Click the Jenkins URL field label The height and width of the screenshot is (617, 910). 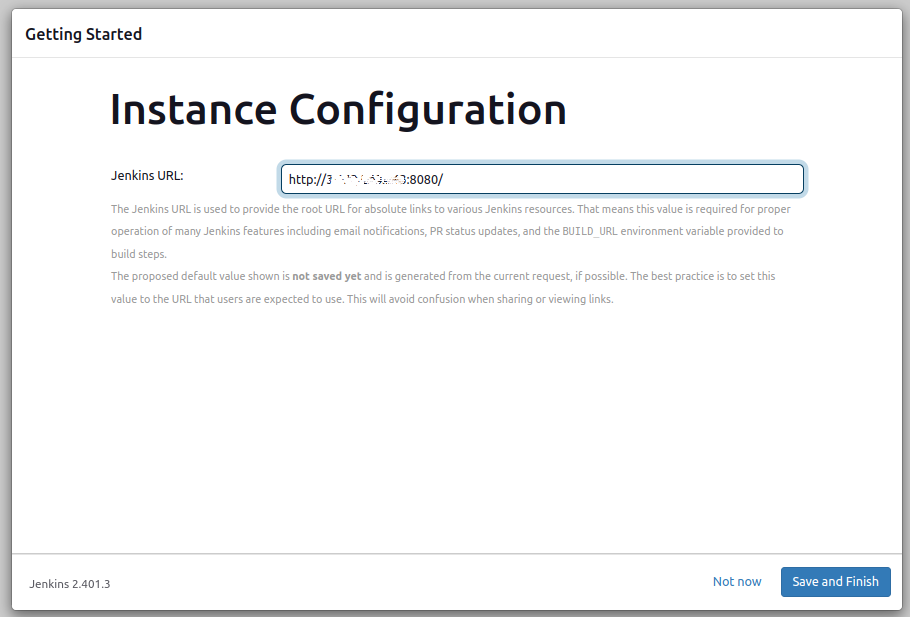click(148, 175)
